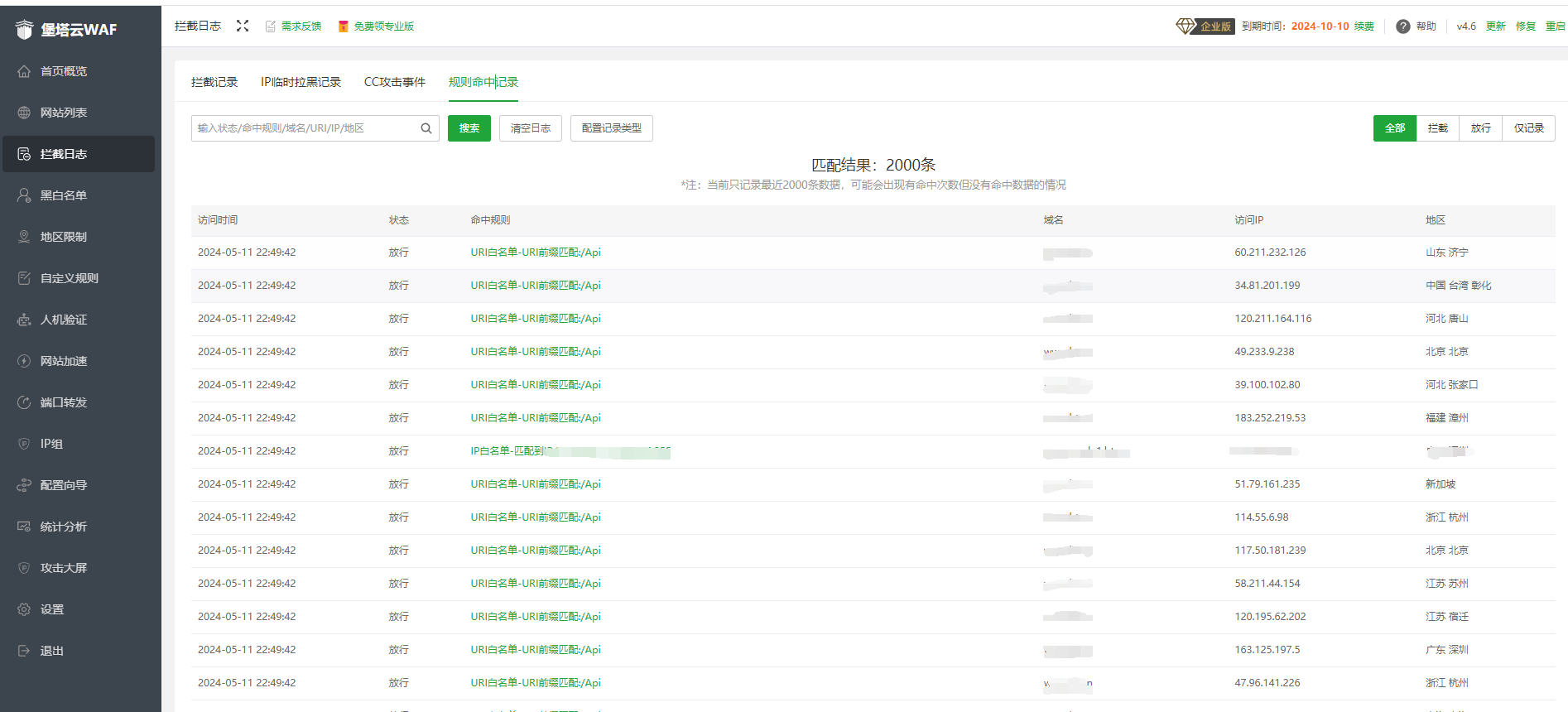Click IP address 49.233.9.238
The width and height of the screenshot is (1568, 712).
pos(1264,352)
